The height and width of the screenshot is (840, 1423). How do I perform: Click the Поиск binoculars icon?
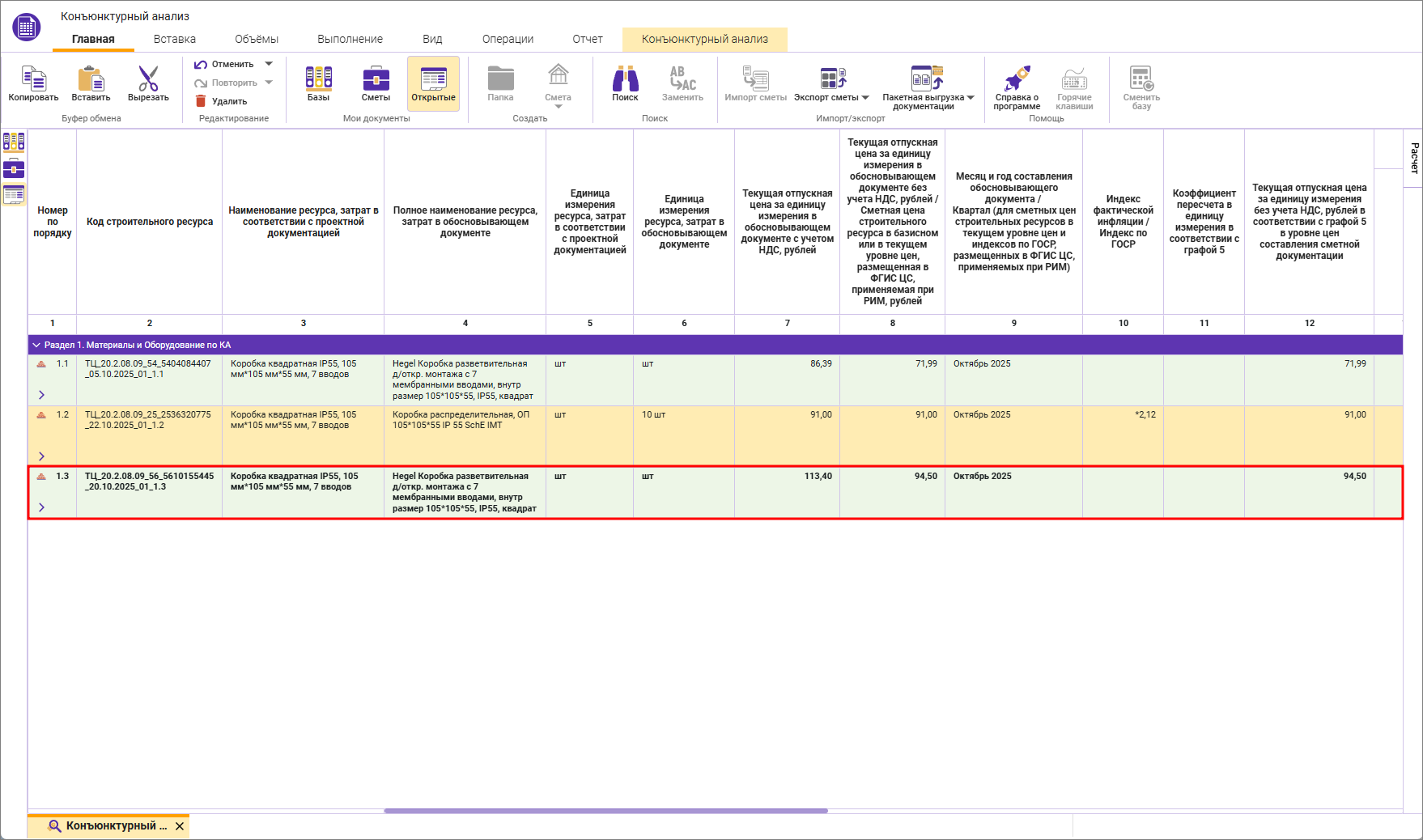coord(625,79)
